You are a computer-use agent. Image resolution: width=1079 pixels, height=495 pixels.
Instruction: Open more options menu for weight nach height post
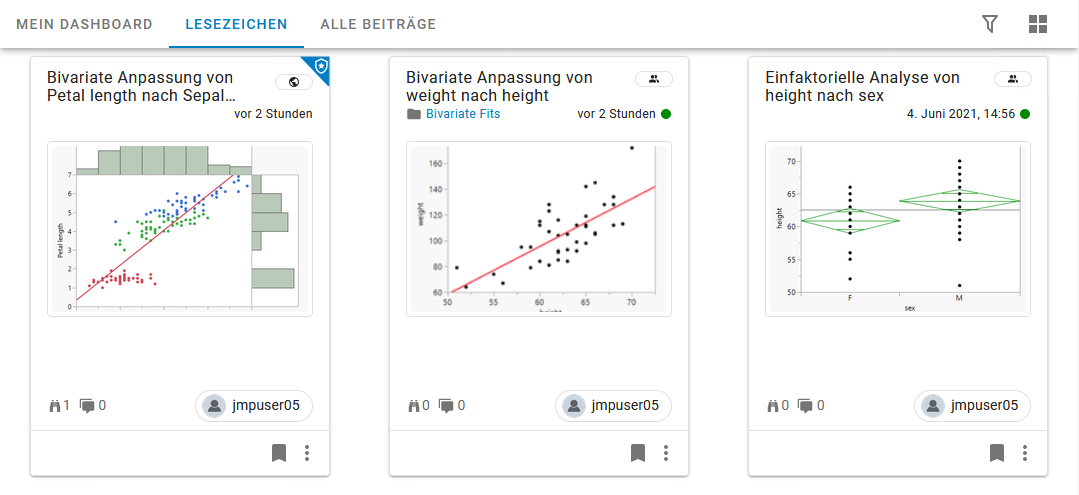666,453
